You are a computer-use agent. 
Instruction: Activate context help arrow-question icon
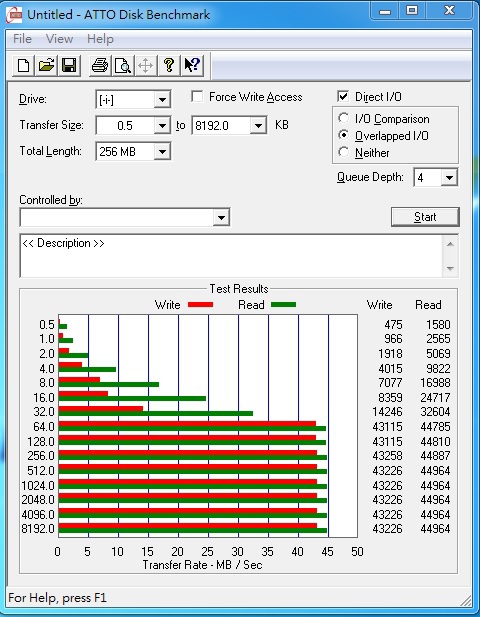pos(192,65)
